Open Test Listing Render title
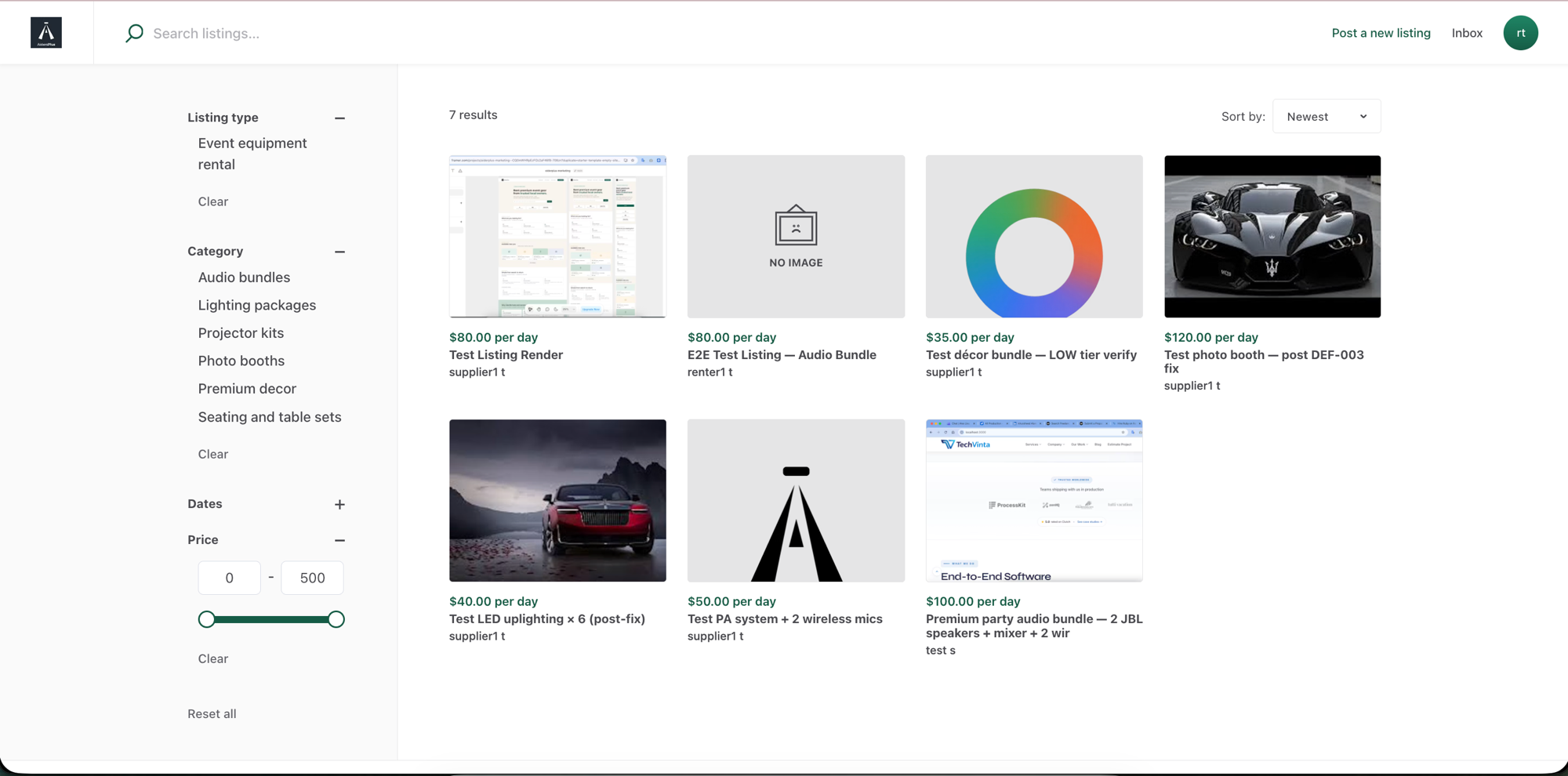 (x=506, y=354)
